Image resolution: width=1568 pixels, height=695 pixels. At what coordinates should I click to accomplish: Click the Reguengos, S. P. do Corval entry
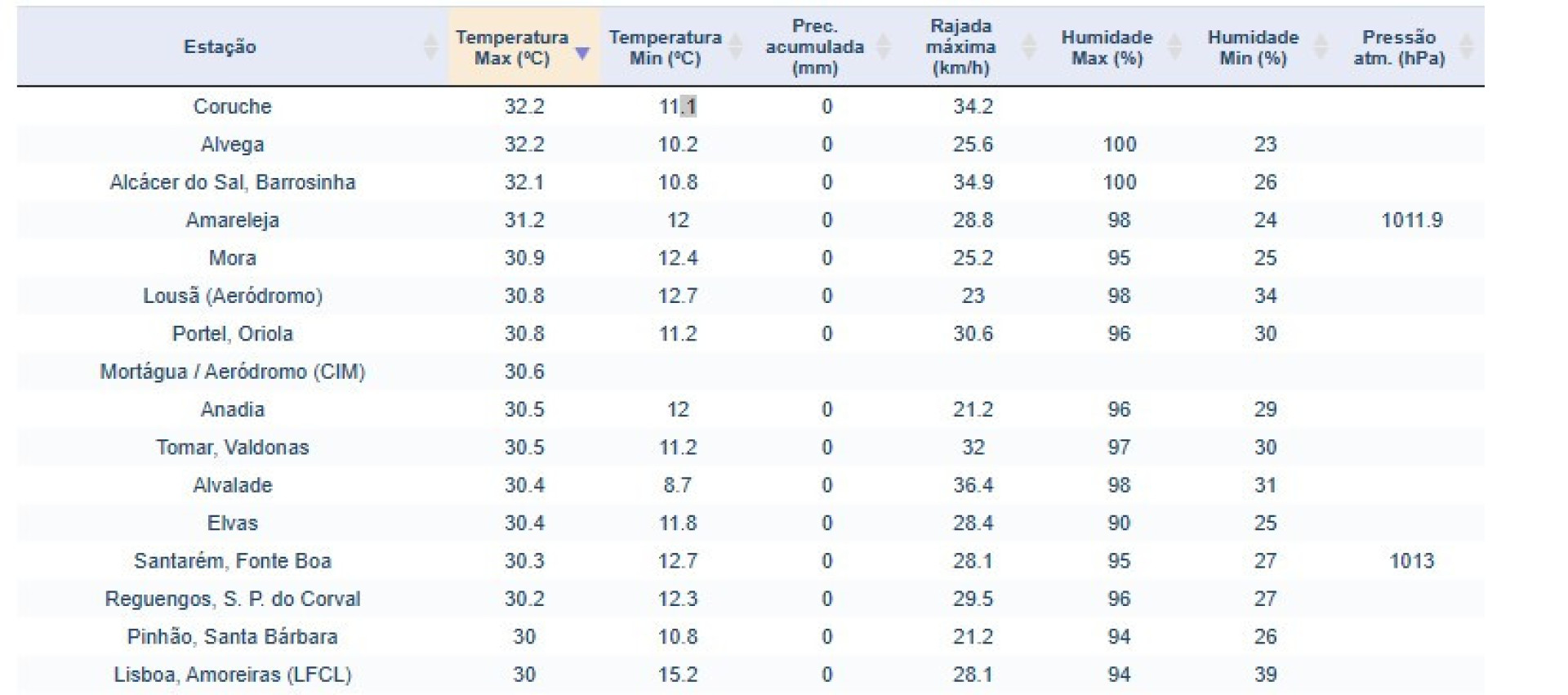coord(232,599)
